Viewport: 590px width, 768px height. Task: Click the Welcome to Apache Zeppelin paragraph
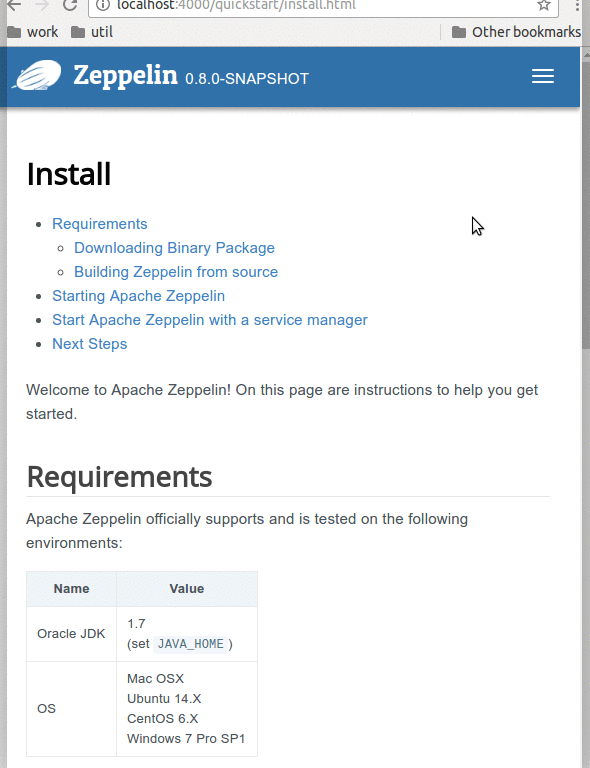click(282, 402)
